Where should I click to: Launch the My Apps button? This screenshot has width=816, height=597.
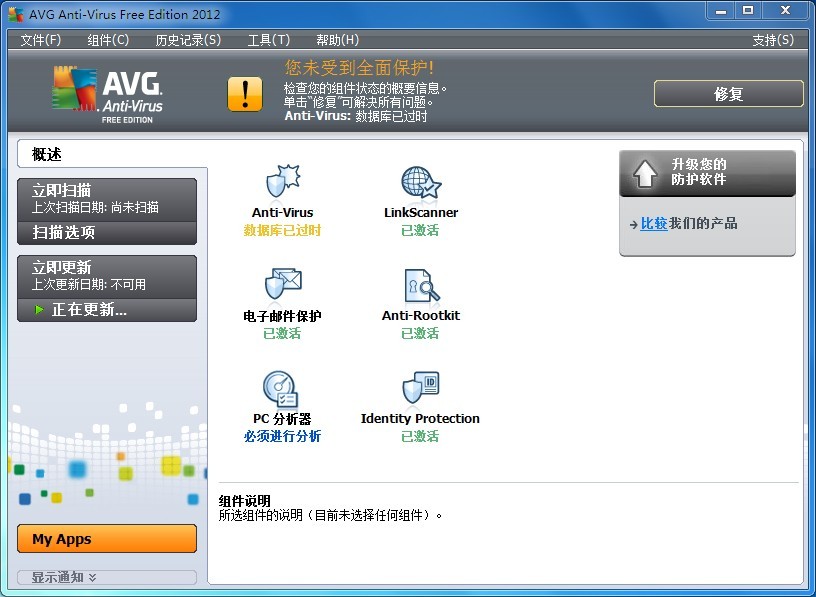[107, 539]
